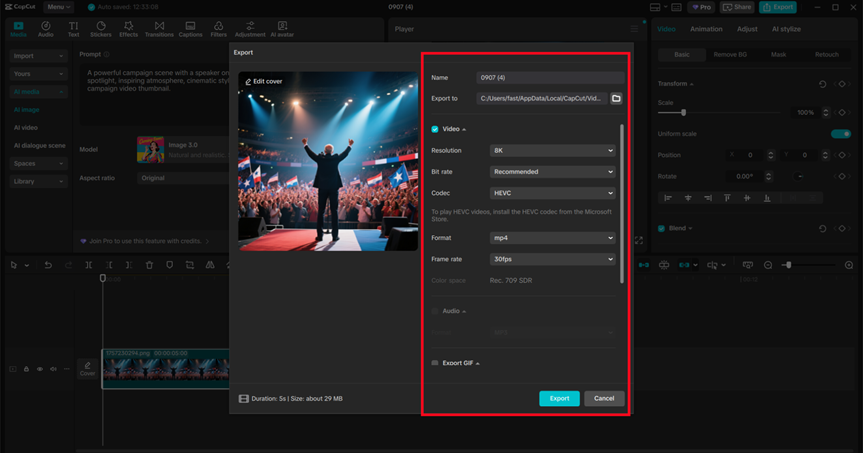Switch to the Animation tab

coord(706,29)
